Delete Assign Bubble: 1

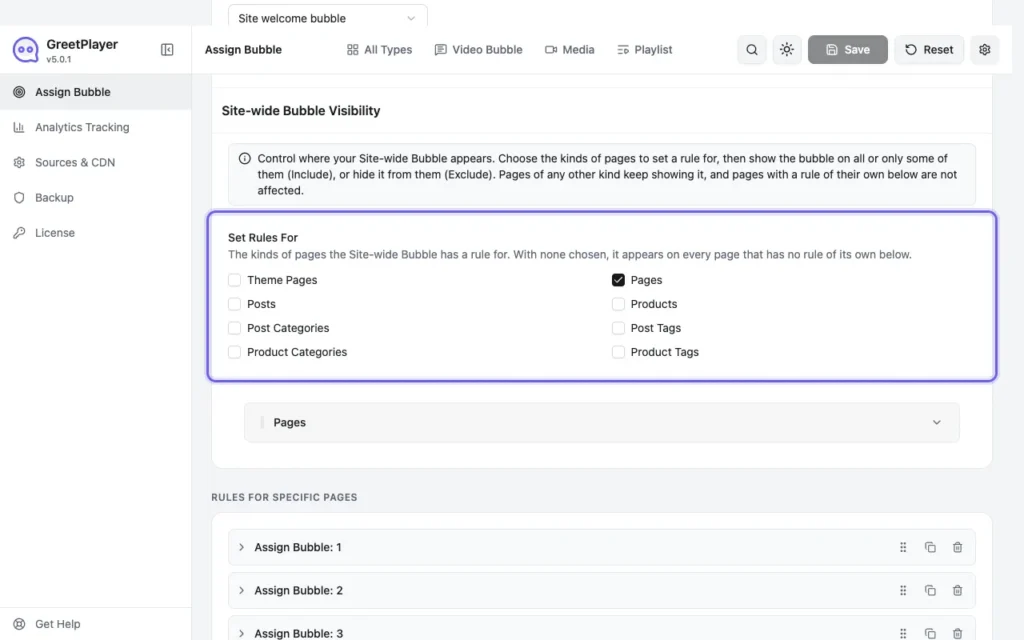pos(957,547)
